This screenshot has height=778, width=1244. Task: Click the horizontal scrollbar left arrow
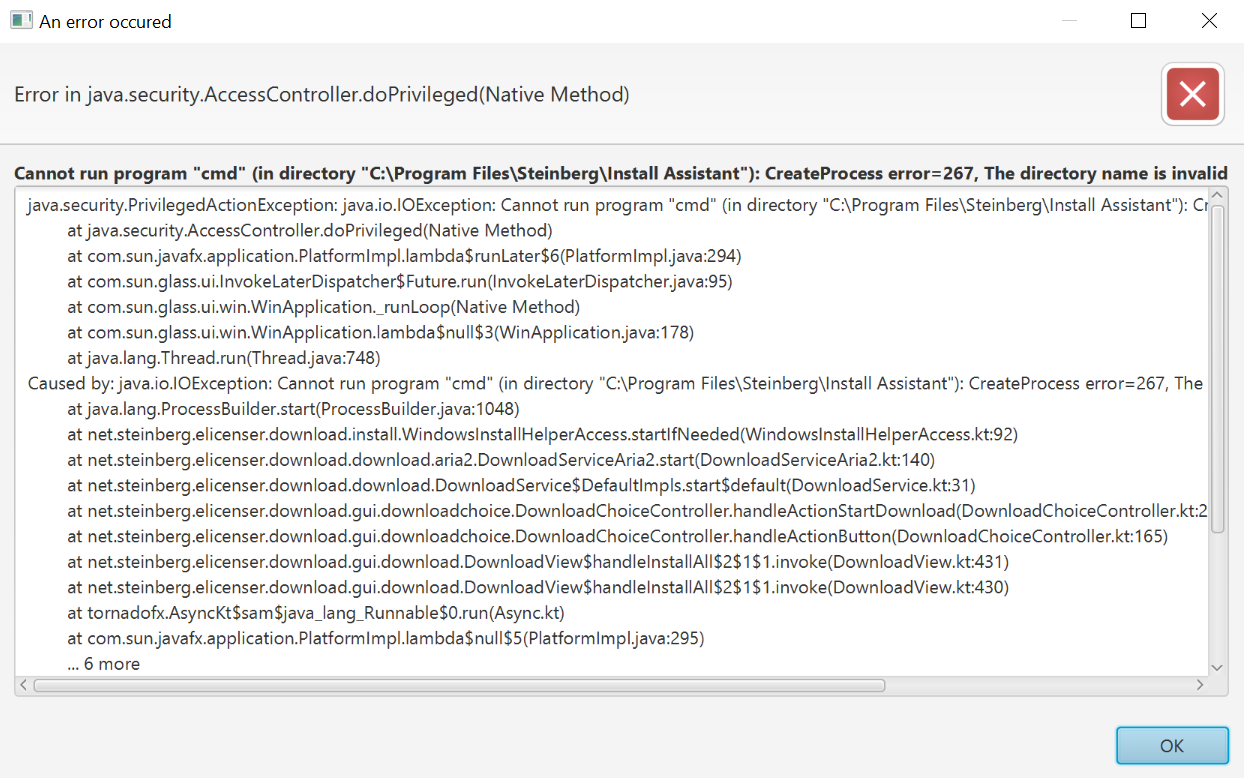pyautogui.click(x=24, y=686)
